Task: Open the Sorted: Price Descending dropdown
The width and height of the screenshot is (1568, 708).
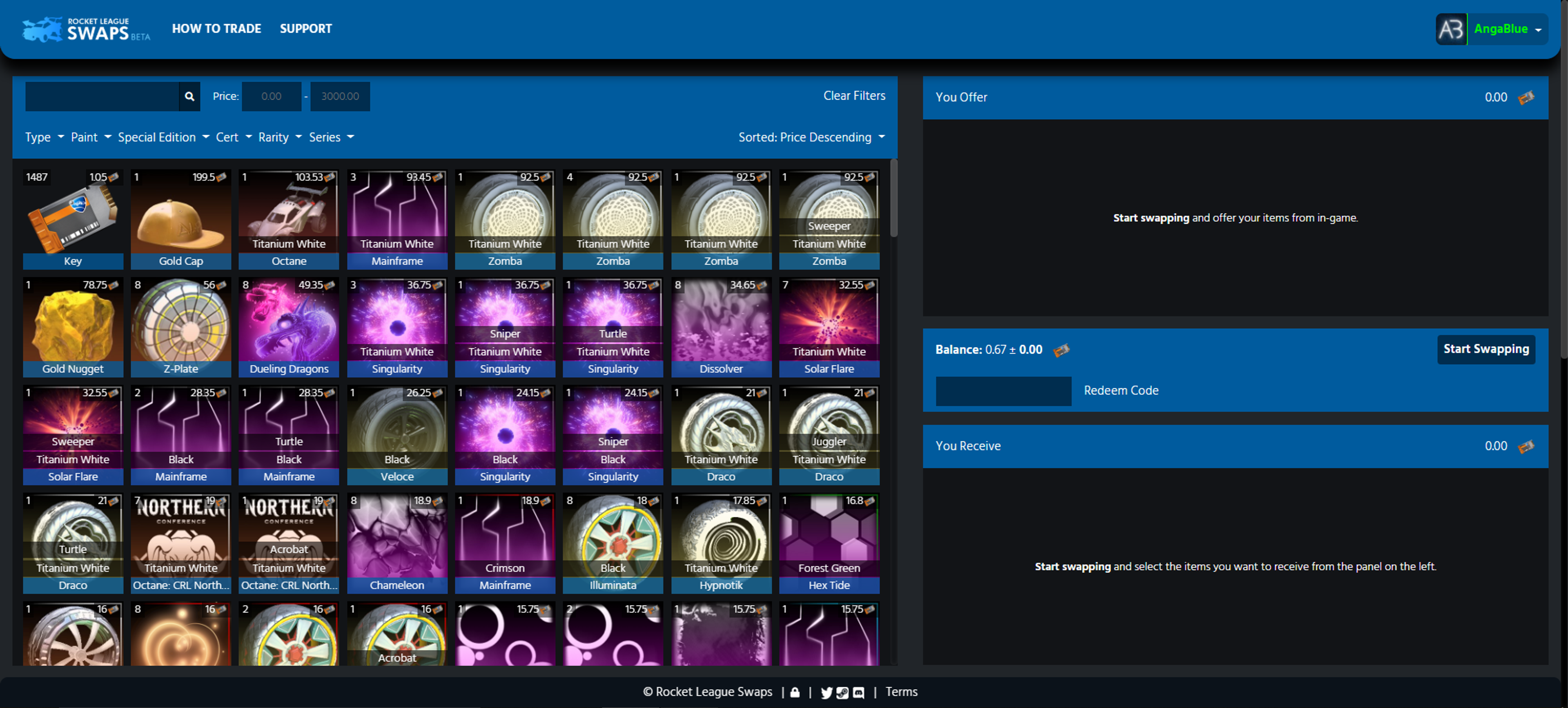Action: 811,137
